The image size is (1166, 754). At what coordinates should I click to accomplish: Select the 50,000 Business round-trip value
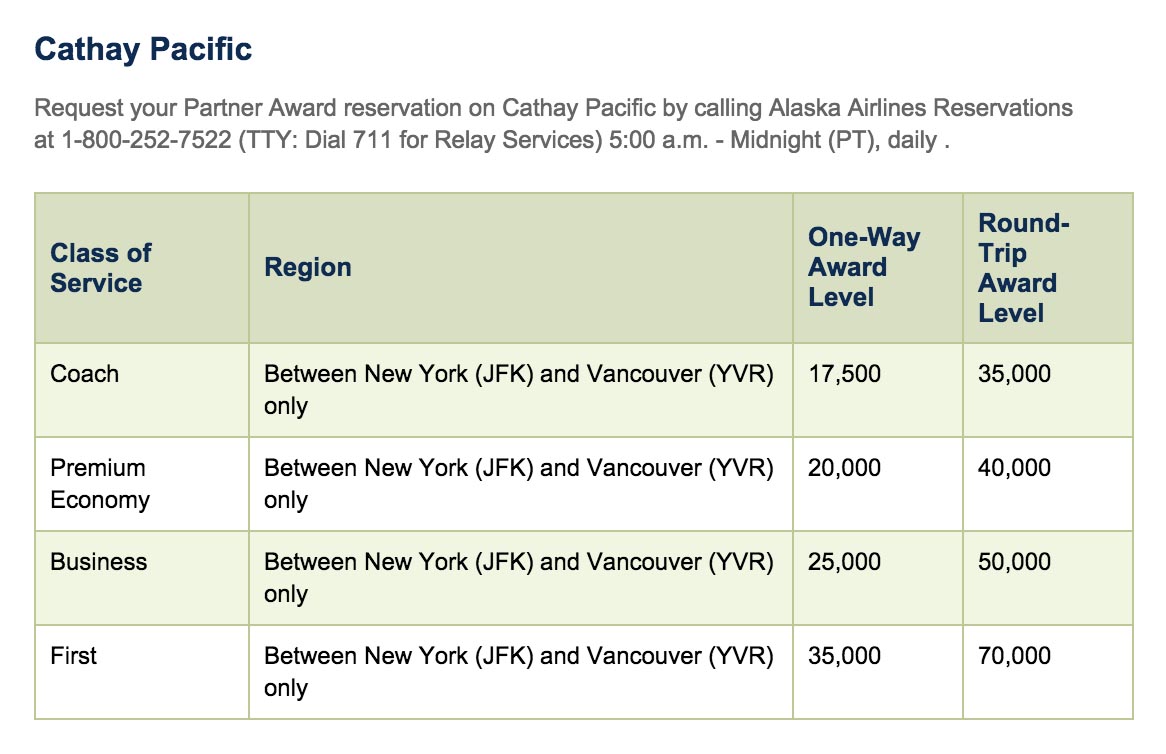tap(1015, 562)
